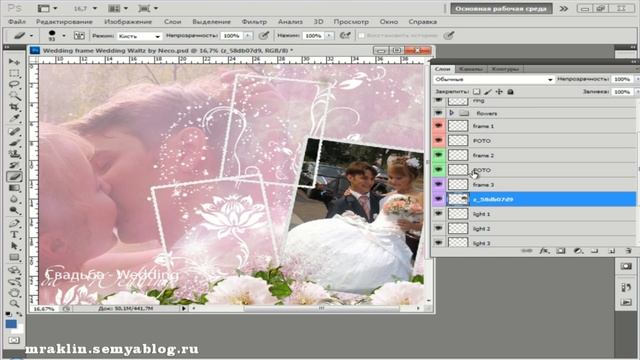Select the Brush tool

14,143
